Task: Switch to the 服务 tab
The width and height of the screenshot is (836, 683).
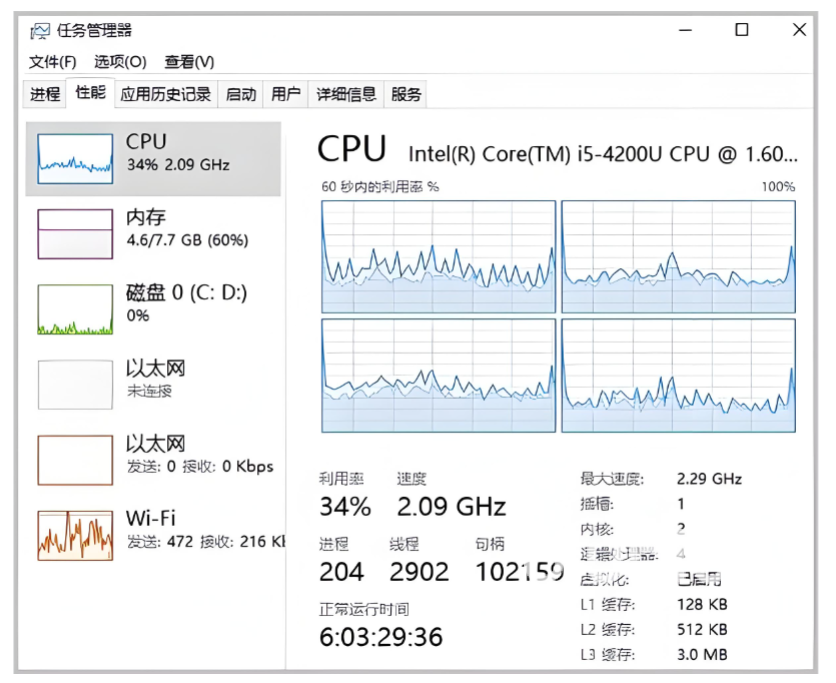Action: (406, 95)
